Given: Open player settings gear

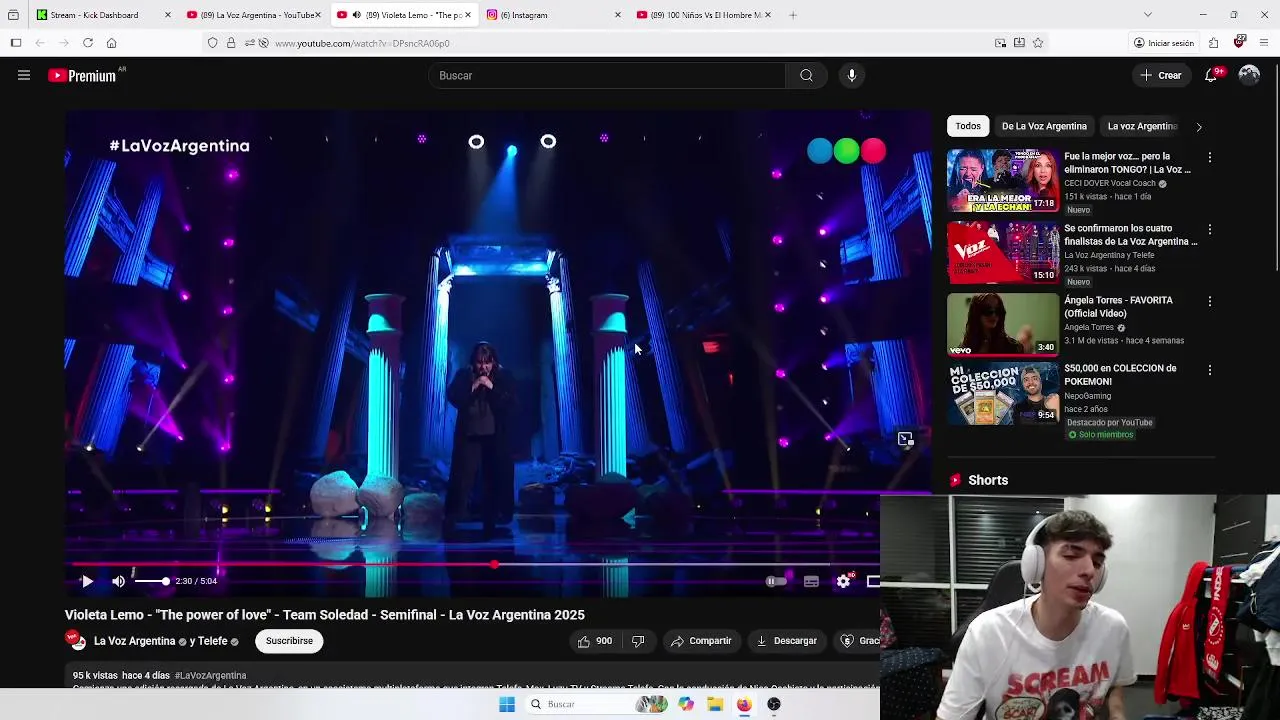Looking at the screenshot, I should (844, 581).
